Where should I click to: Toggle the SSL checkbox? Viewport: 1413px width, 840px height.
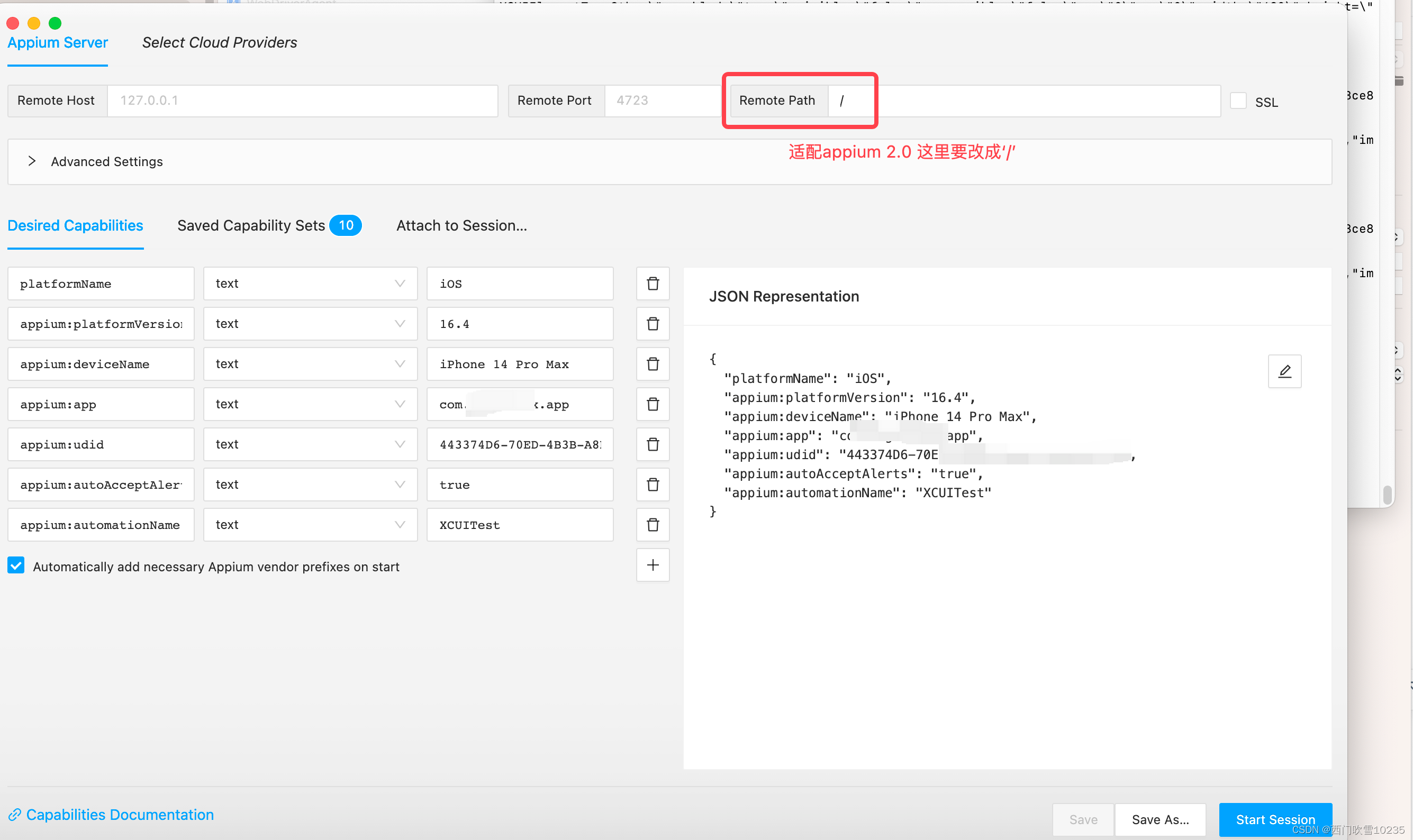[1238, 101]
